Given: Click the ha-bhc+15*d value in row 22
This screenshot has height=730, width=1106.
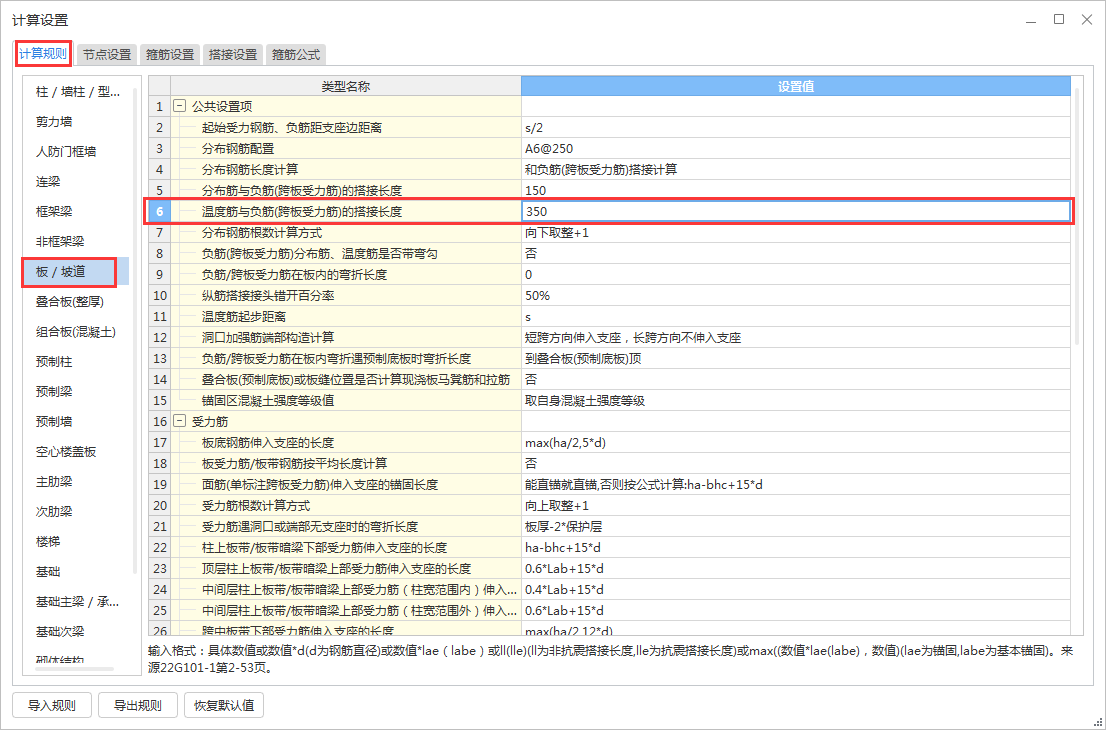Looking at the screenshot, I should (796, 547).
